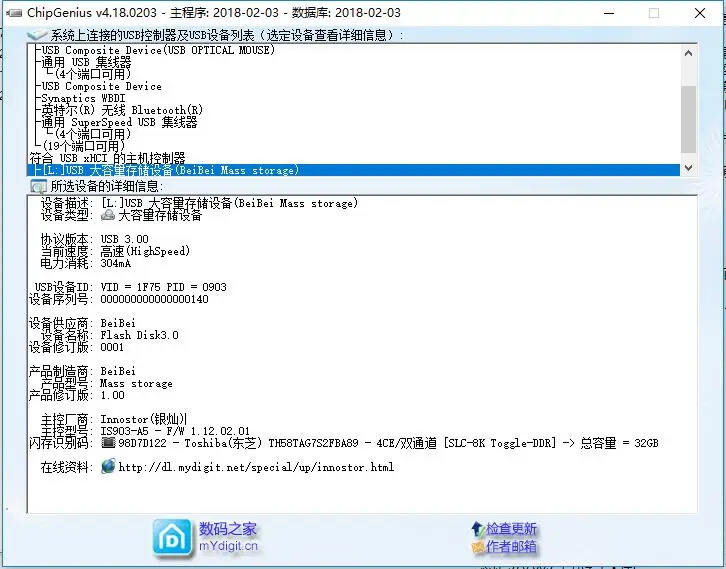Click the selected device details header icon

point(38,187)
